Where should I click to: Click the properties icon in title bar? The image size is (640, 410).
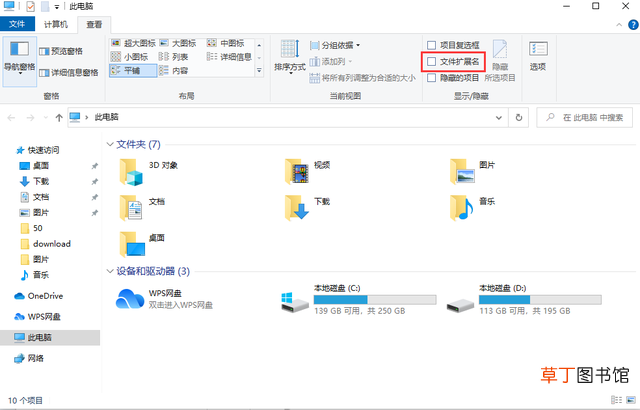(x=30, y=6)
